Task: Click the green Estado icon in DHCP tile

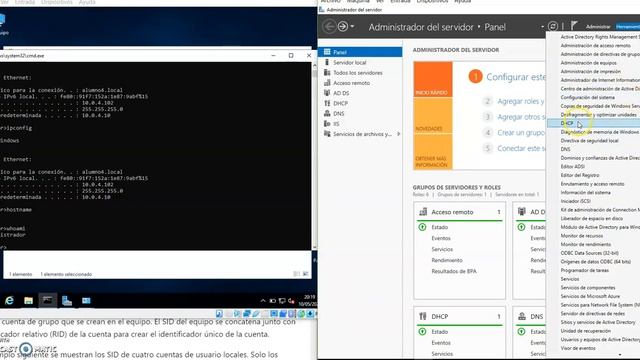Action: pos(422,331)
